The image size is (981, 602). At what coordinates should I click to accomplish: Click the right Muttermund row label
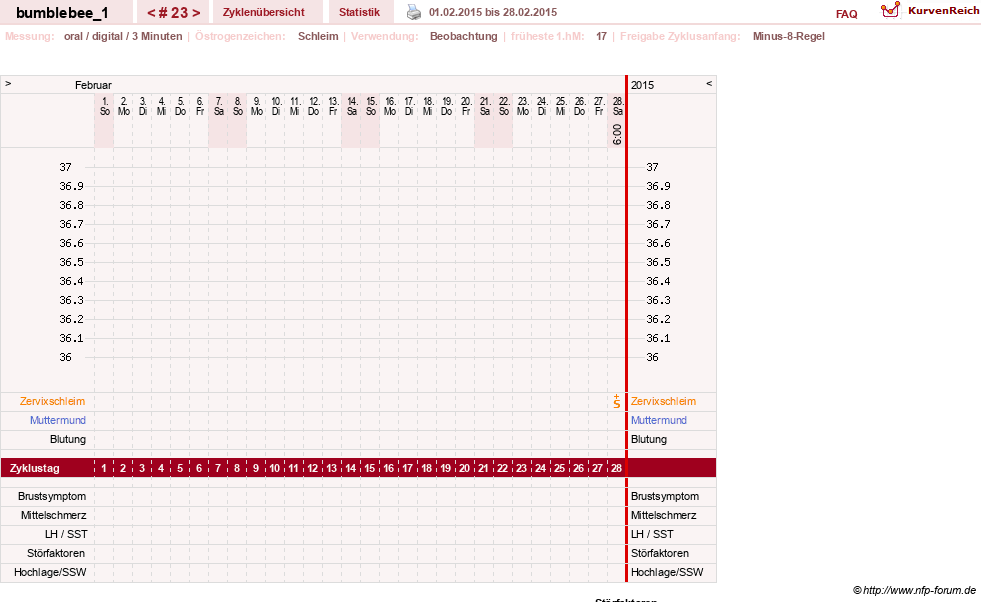658,420
